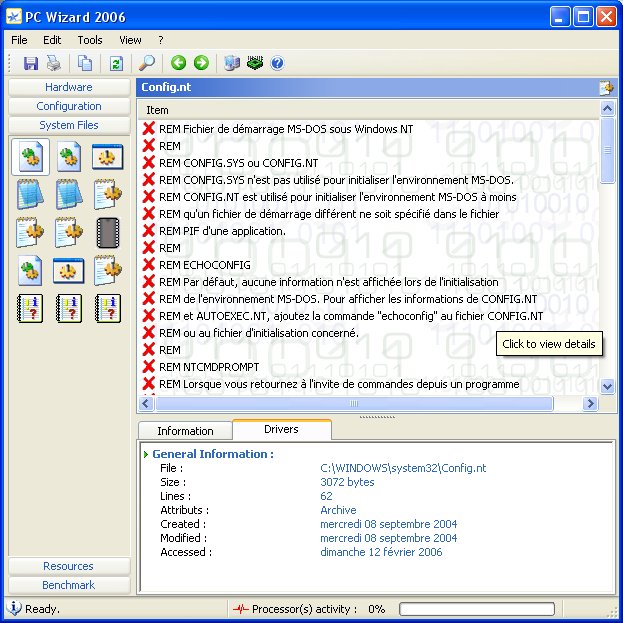This screenshot has height=623, width=623.
Task: Select row 'REM PIF d'une application.'
Action: click(369, 231)
